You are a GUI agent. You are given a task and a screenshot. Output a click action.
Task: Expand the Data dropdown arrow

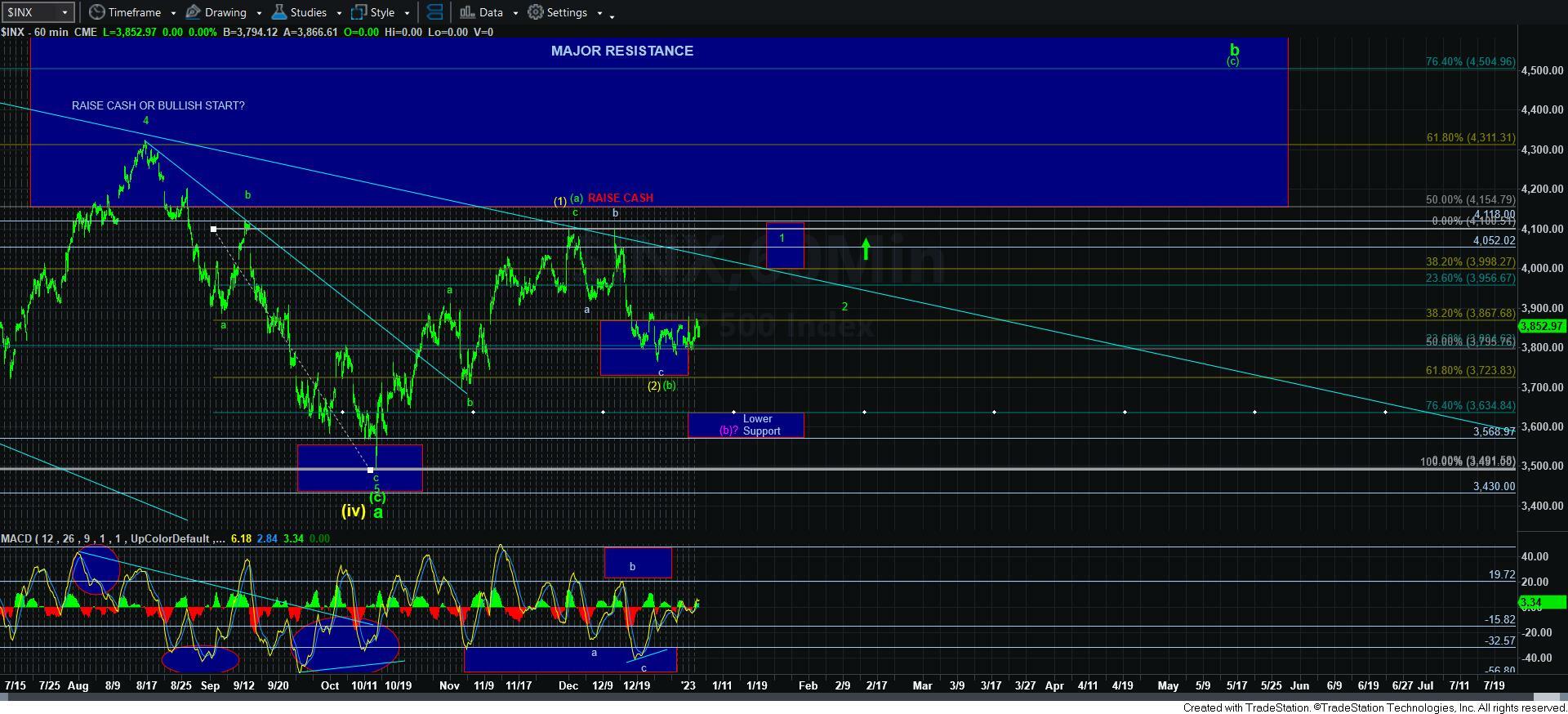[514, 13]
